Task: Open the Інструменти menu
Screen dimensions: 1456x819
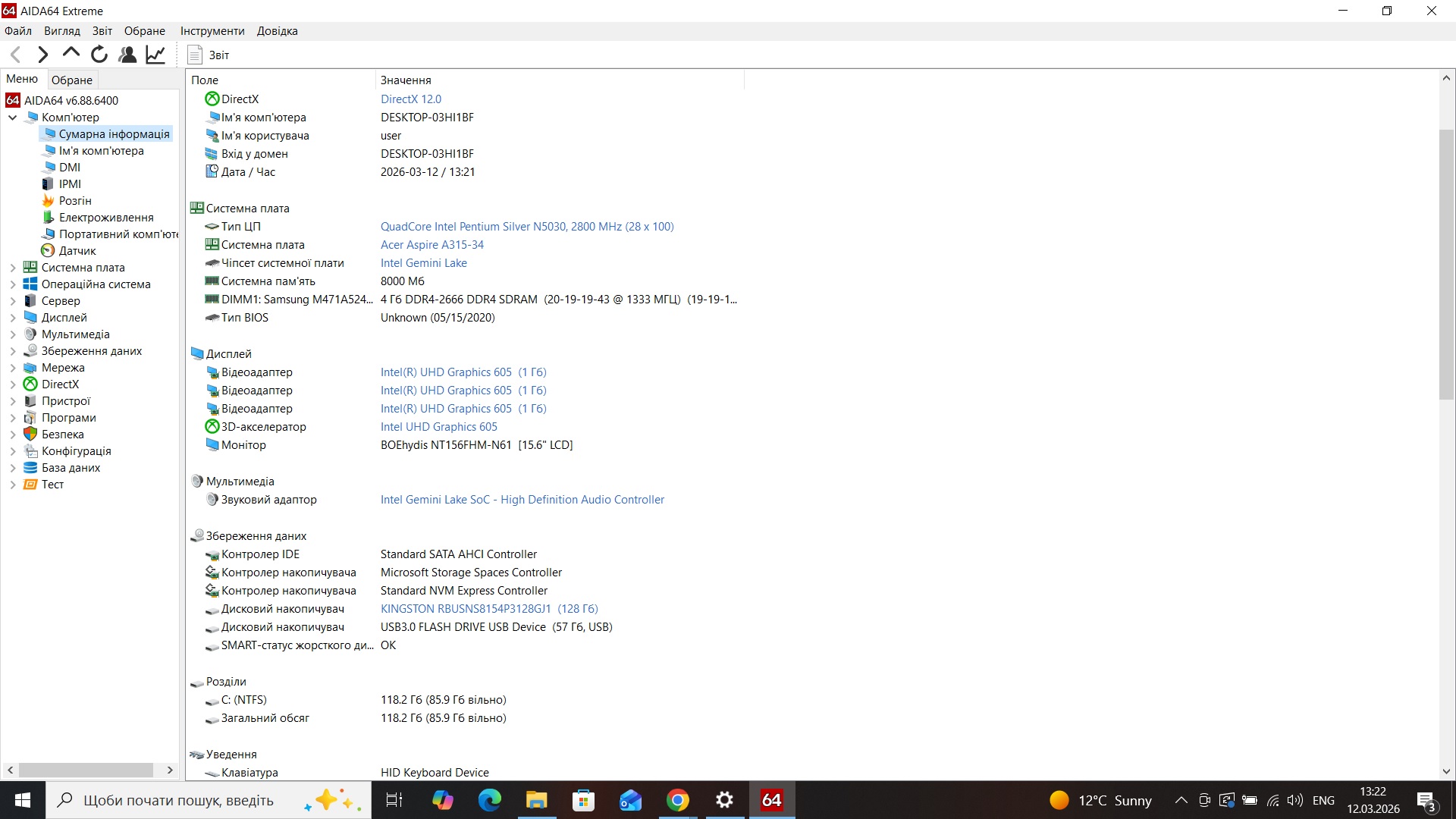Action: 212,30
